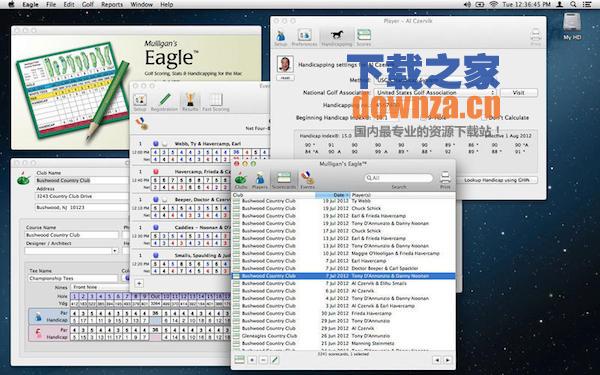Open the Reports menu
600x375 pixels.
click(112, 5)
